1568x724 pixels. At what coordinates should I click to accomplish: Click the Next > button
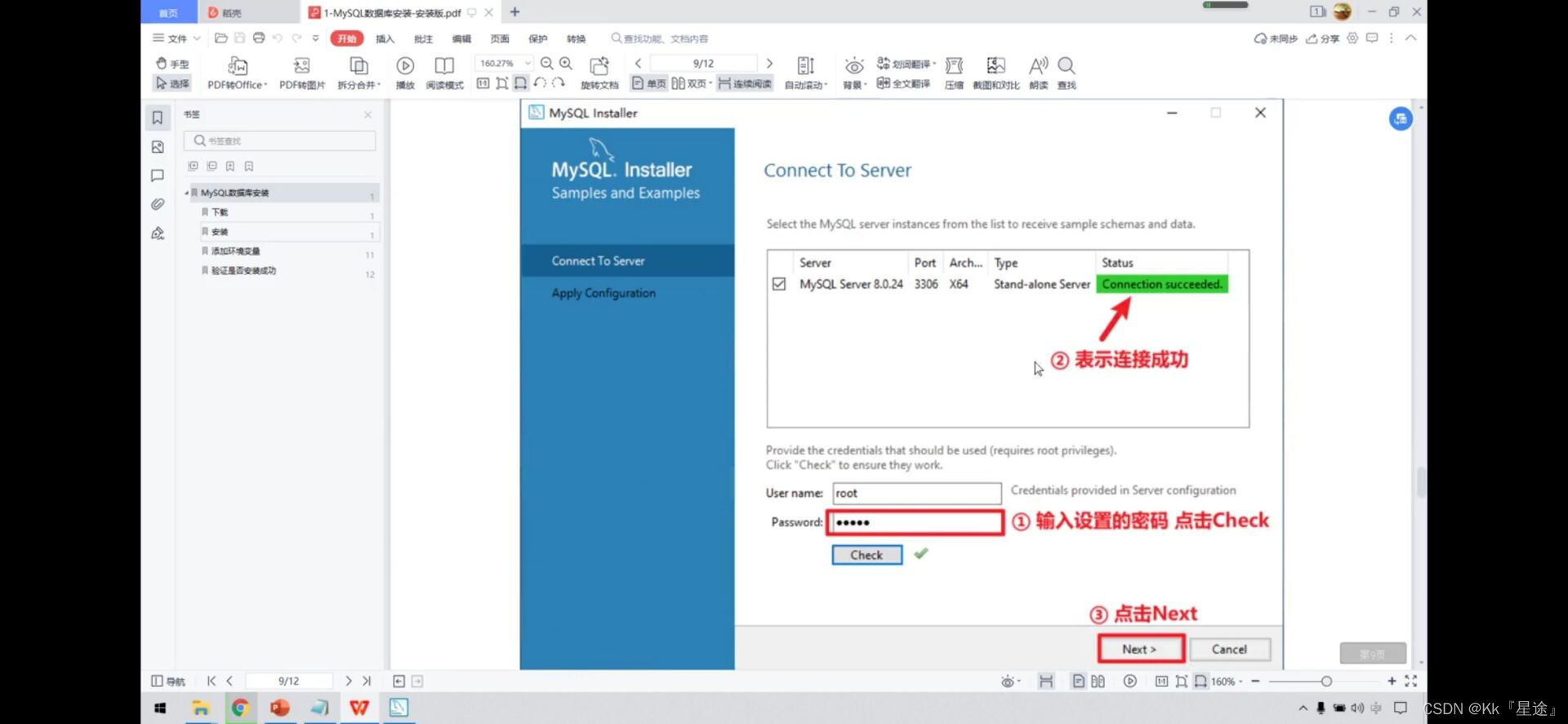(x=1140, y=649)
